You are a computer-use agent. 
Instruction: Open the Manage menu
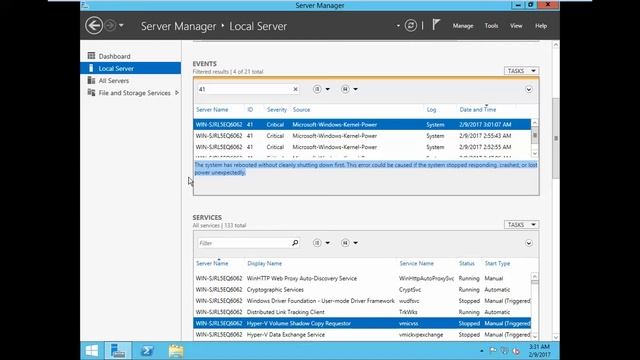click(463, 26)
